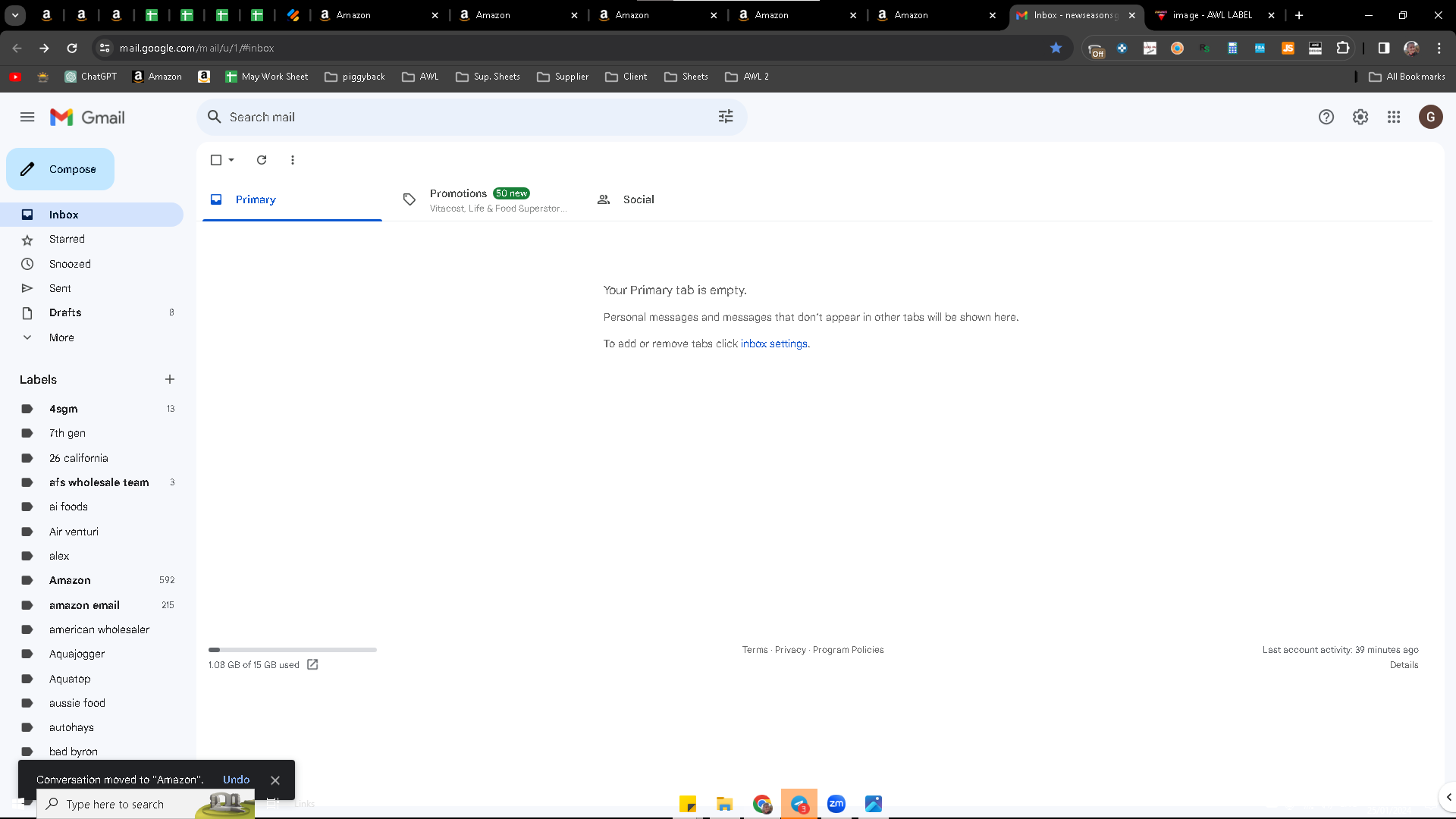Viewport: 1456px width, 819px height.
Task: Open the More options three-dot menu in toolbar
Action: 293,160
